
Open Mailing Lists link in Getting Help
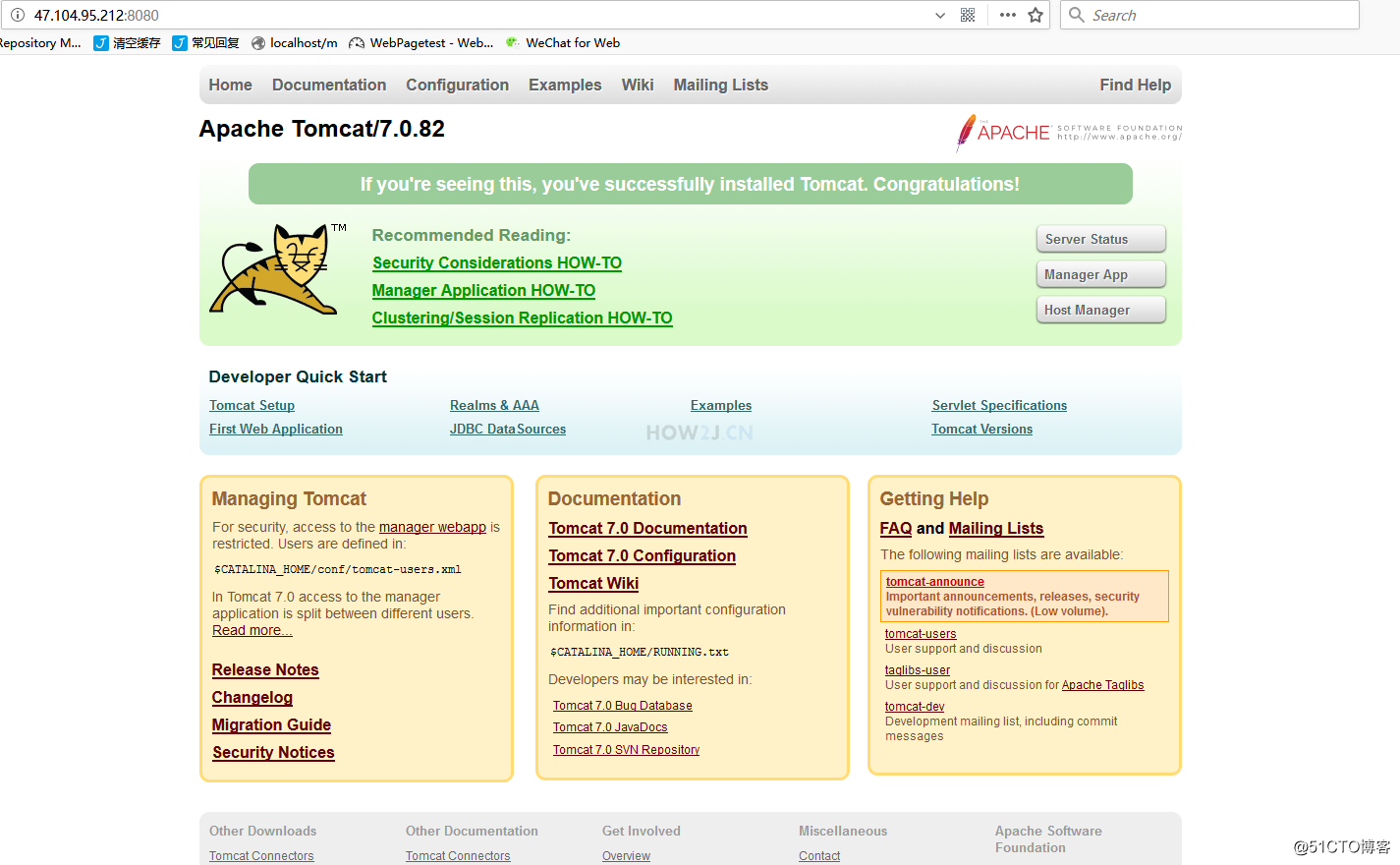point(996,528)
